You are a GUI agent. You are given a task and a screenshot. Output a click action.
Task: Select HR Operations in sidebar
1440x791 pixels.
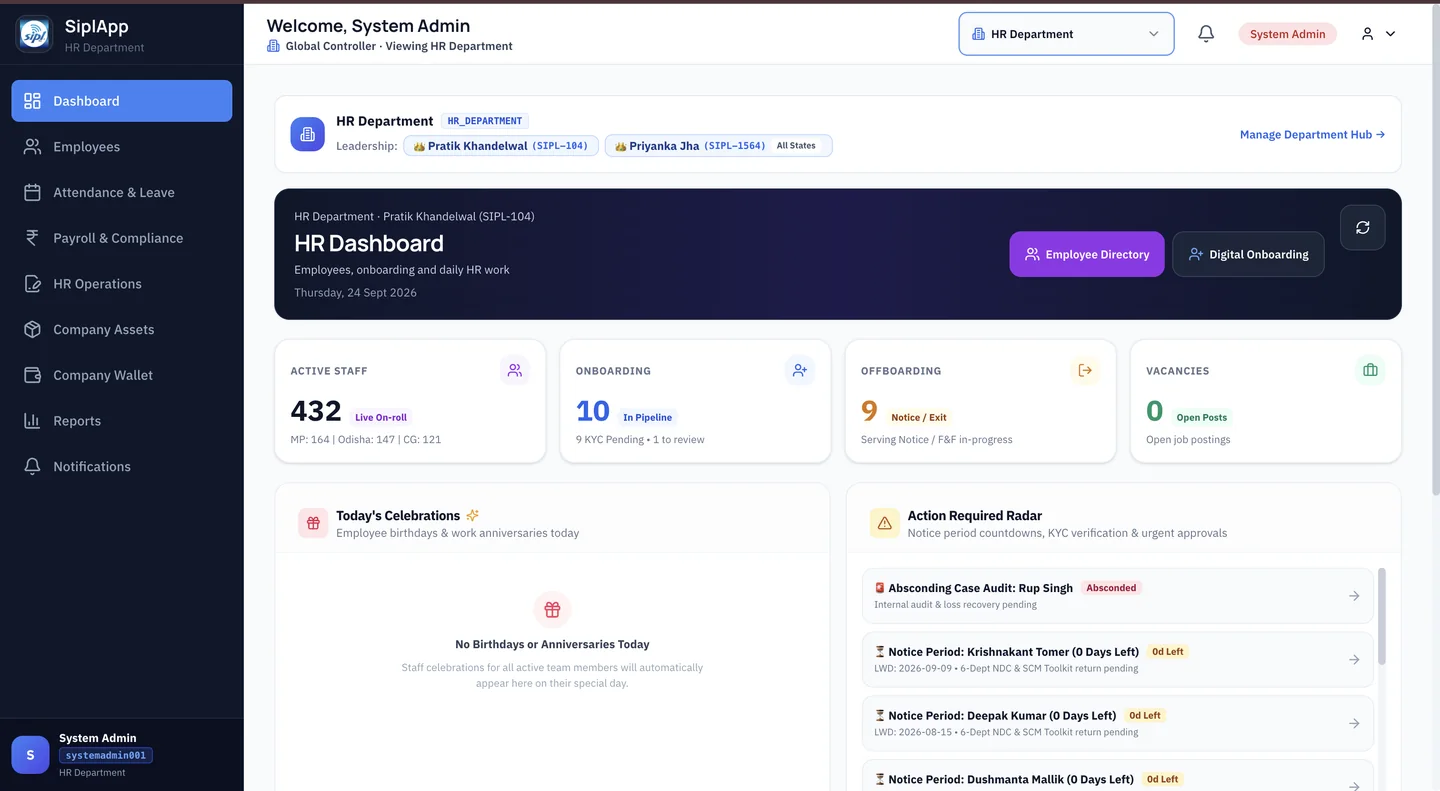pos(122,284)
